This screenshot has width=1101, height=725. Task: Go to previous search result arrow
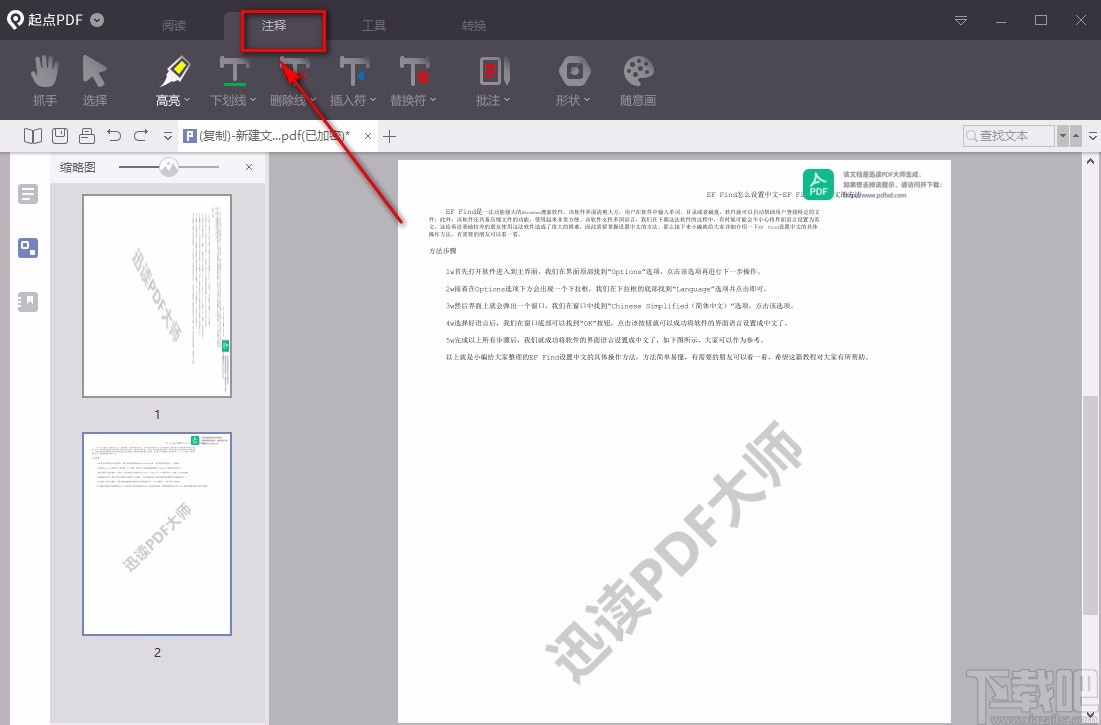click(1075, 135)
